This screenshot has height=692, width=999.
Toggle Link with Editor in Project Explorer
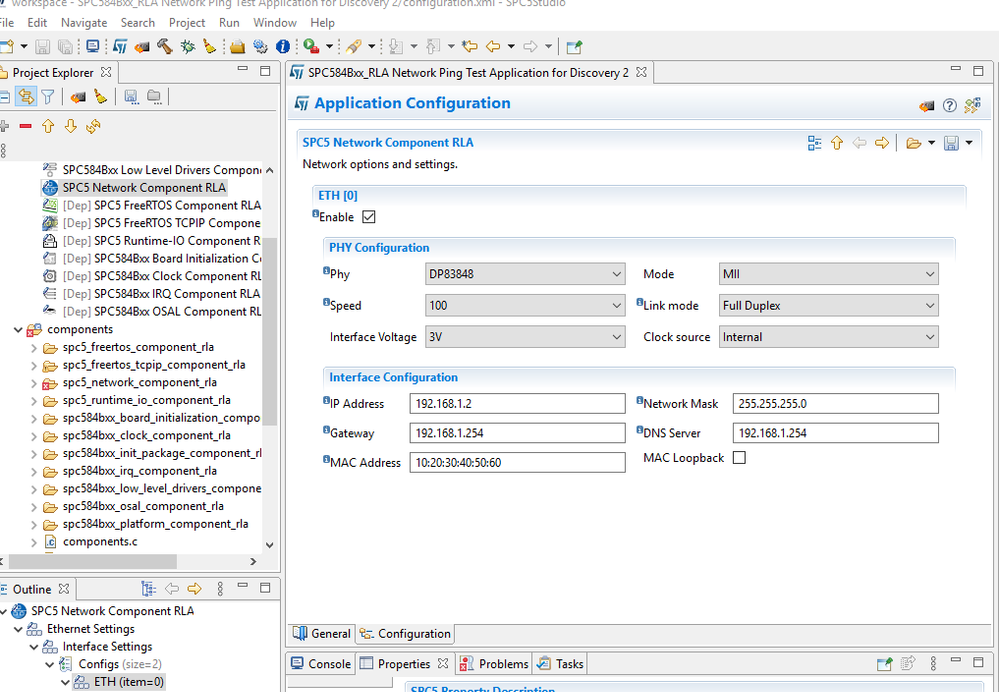click(x=25, y=97)
